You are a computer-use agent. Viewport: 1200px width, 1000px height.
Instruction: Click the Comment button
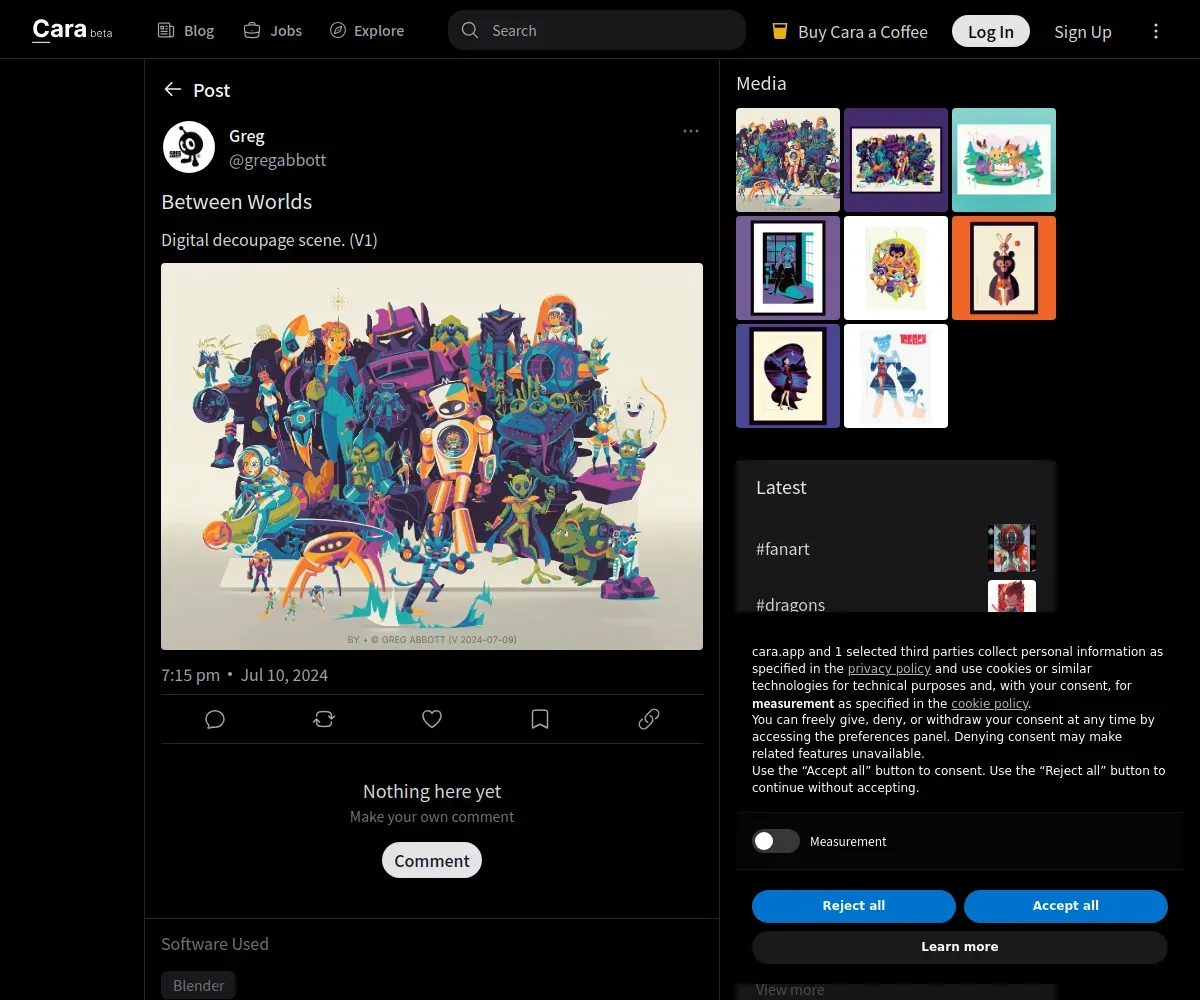point(432,860)
